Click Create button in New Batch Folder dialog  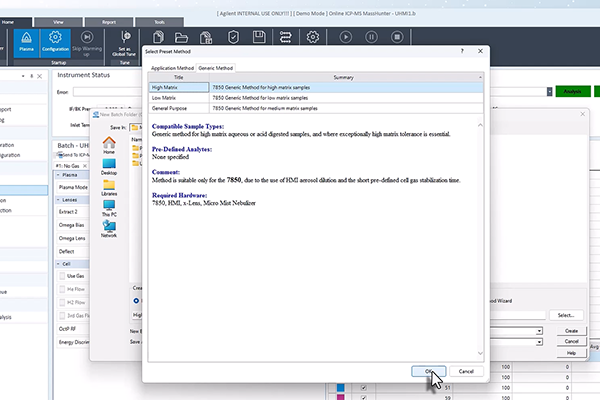click(x=571, y=331)
